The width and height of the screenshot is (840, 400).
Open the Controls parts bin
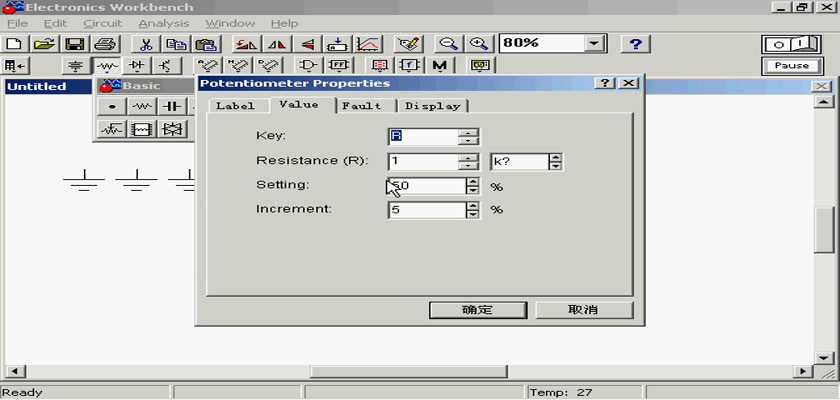(x=409, y=66)
